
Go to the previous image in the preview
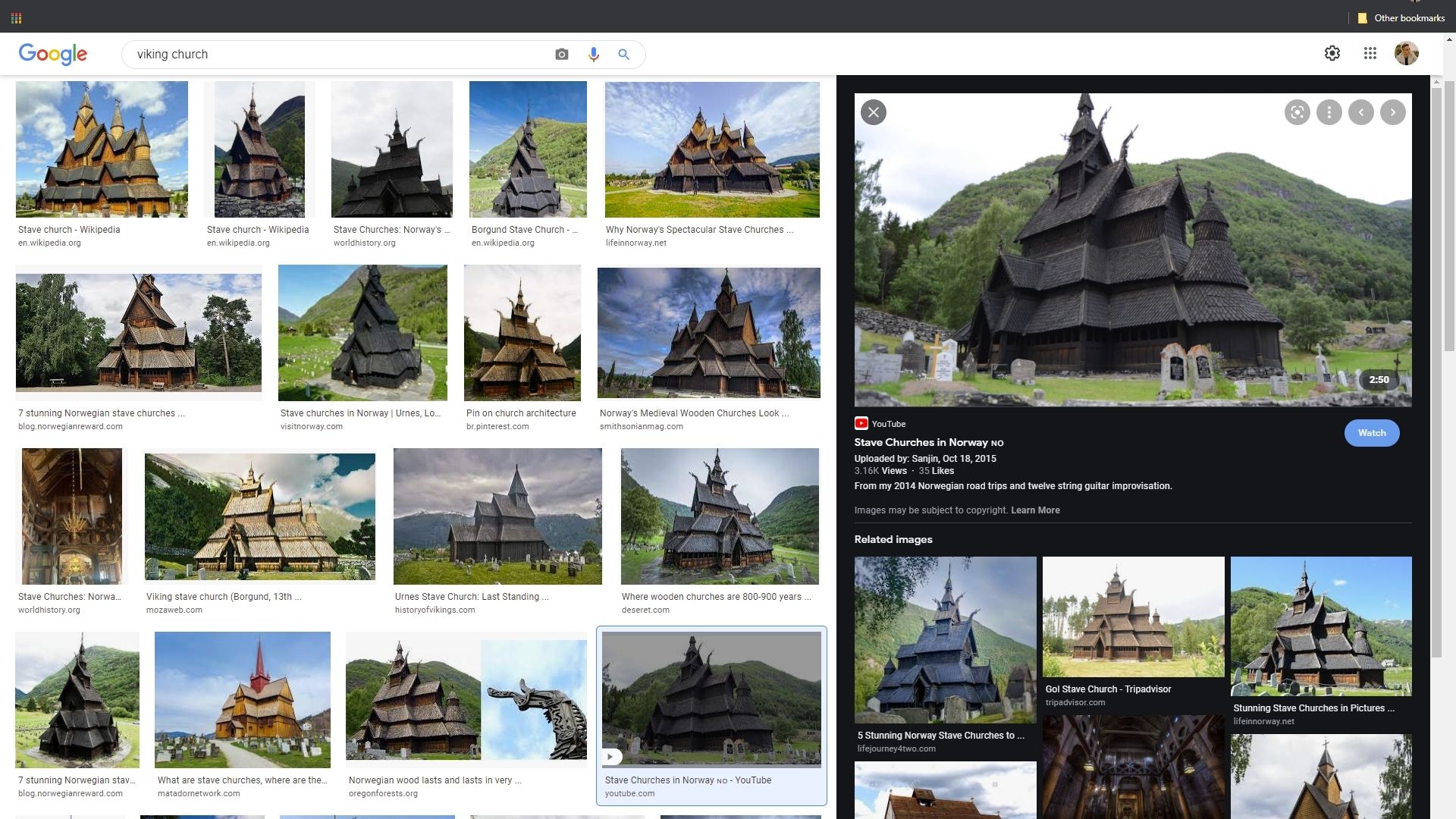(1360, 112)
